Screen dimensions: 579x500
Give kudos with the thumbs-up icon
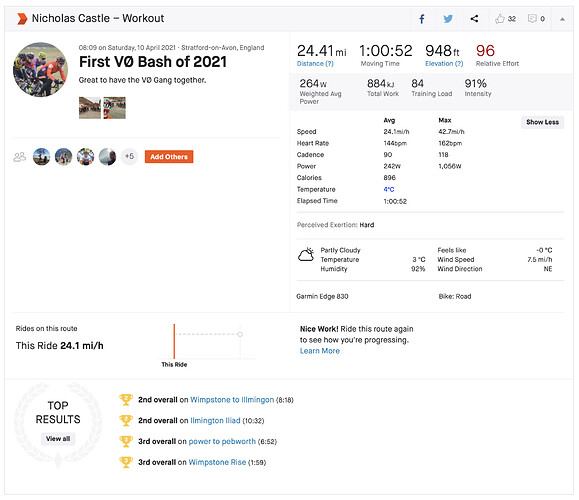click(x=500, y=18)
